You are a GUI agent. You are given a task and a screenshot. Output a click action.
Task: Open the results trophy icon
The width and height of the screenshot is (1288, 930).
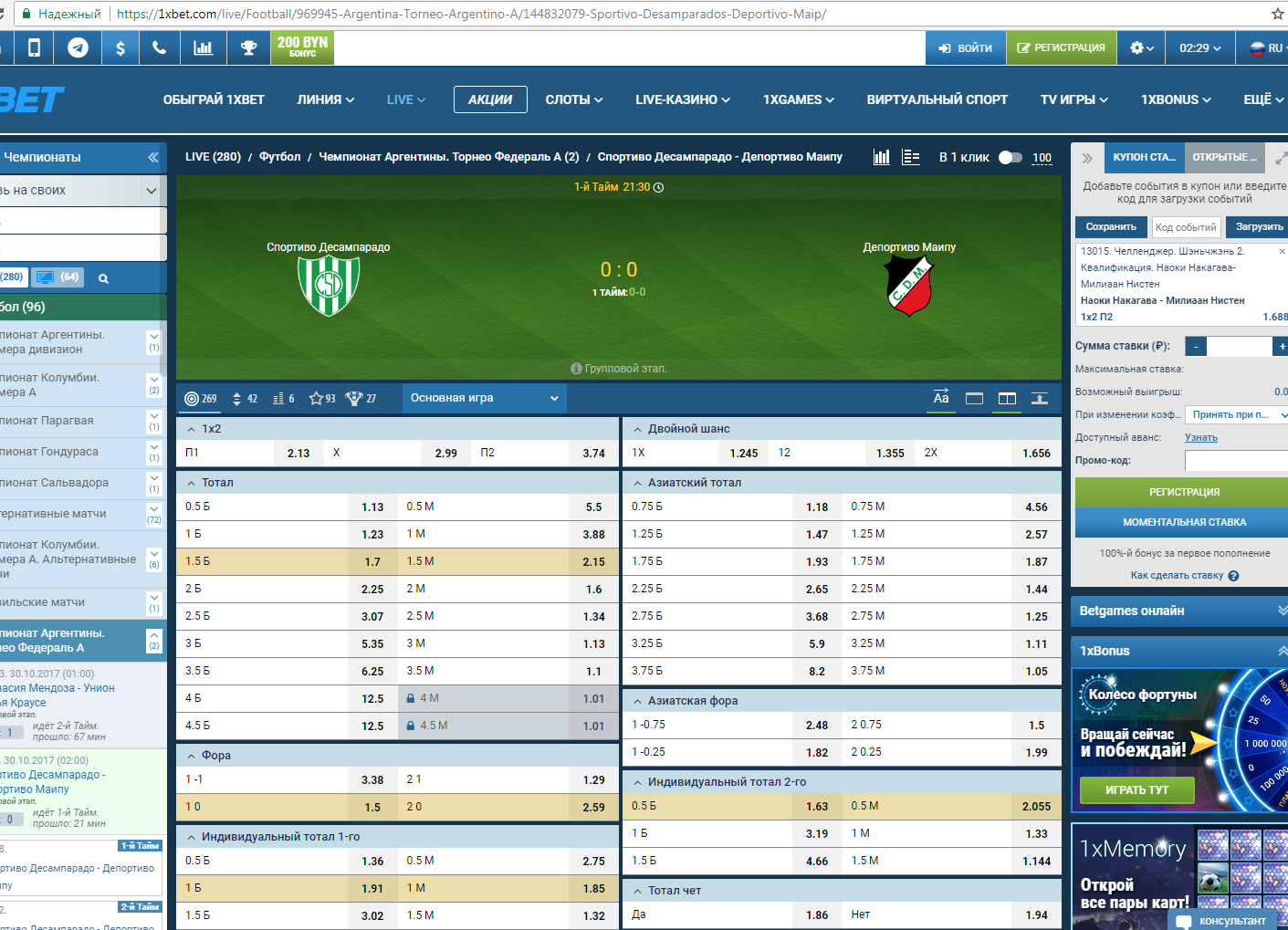[x=248, y=47]
